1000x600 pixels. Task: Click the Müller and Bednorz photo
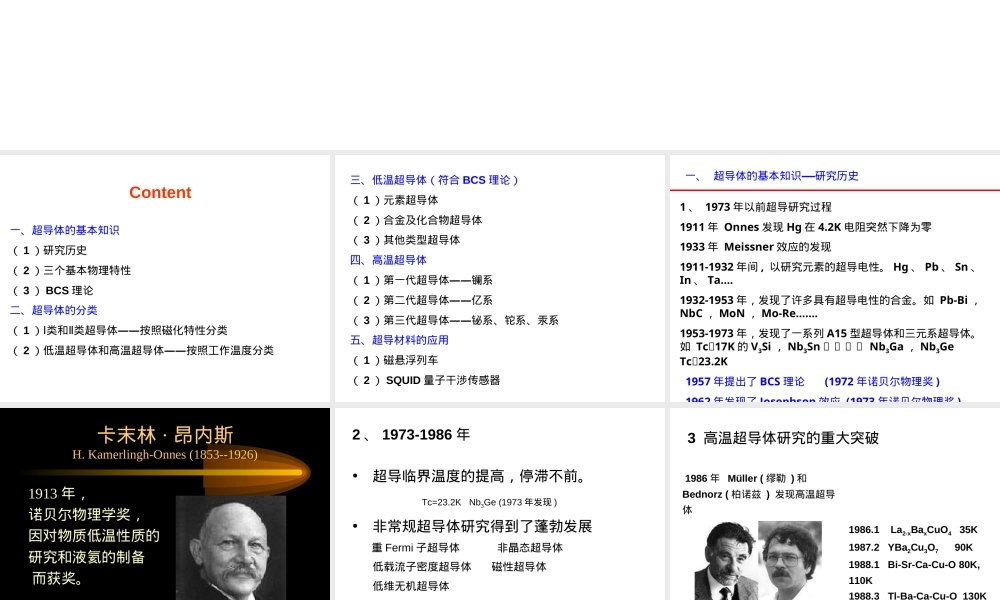758,560
